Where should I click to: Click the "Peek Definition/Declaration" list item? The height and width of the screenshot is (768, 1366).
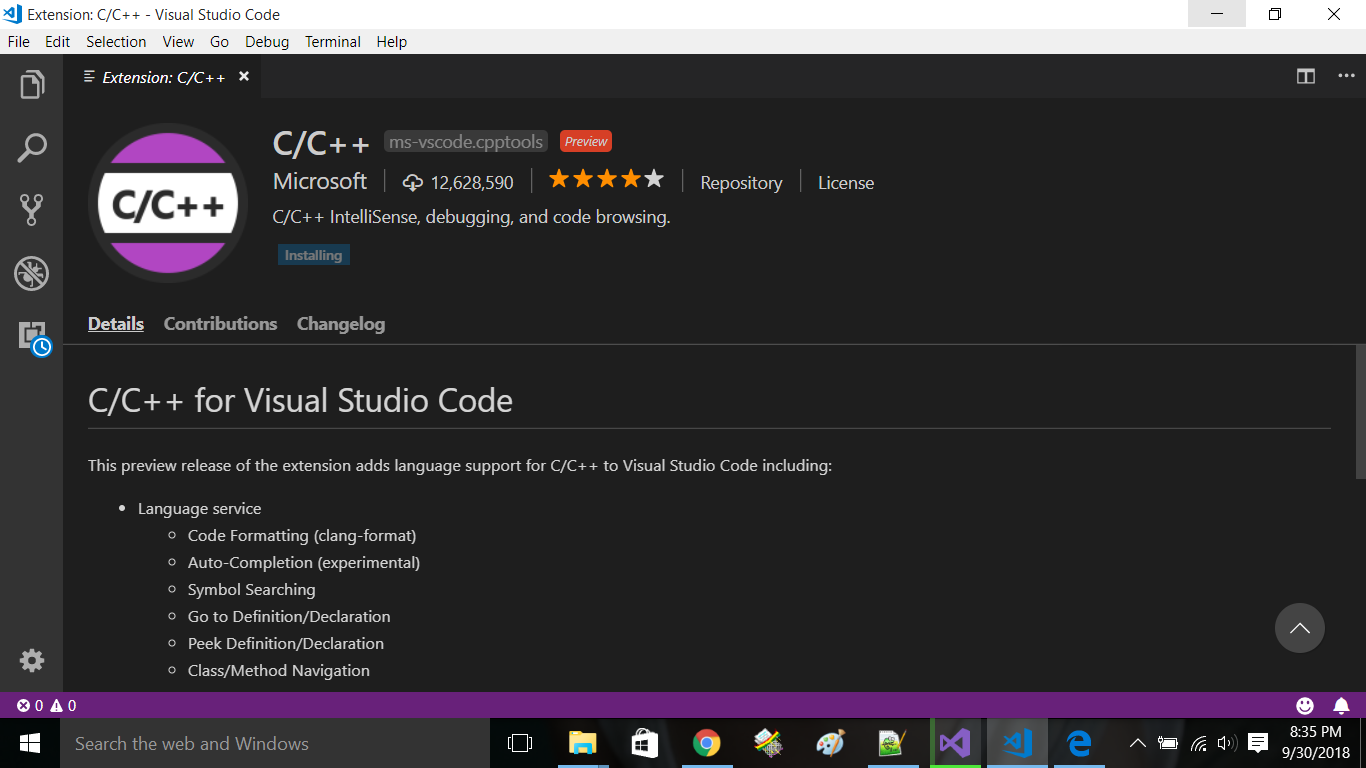(286, 644)
